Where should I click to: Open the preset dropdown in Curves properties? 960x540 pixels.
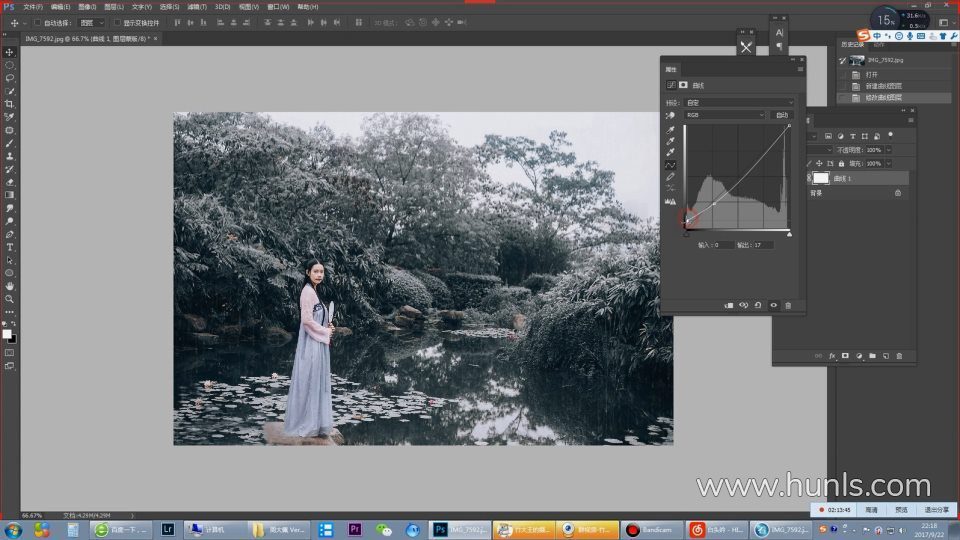[x=740, y=102]
